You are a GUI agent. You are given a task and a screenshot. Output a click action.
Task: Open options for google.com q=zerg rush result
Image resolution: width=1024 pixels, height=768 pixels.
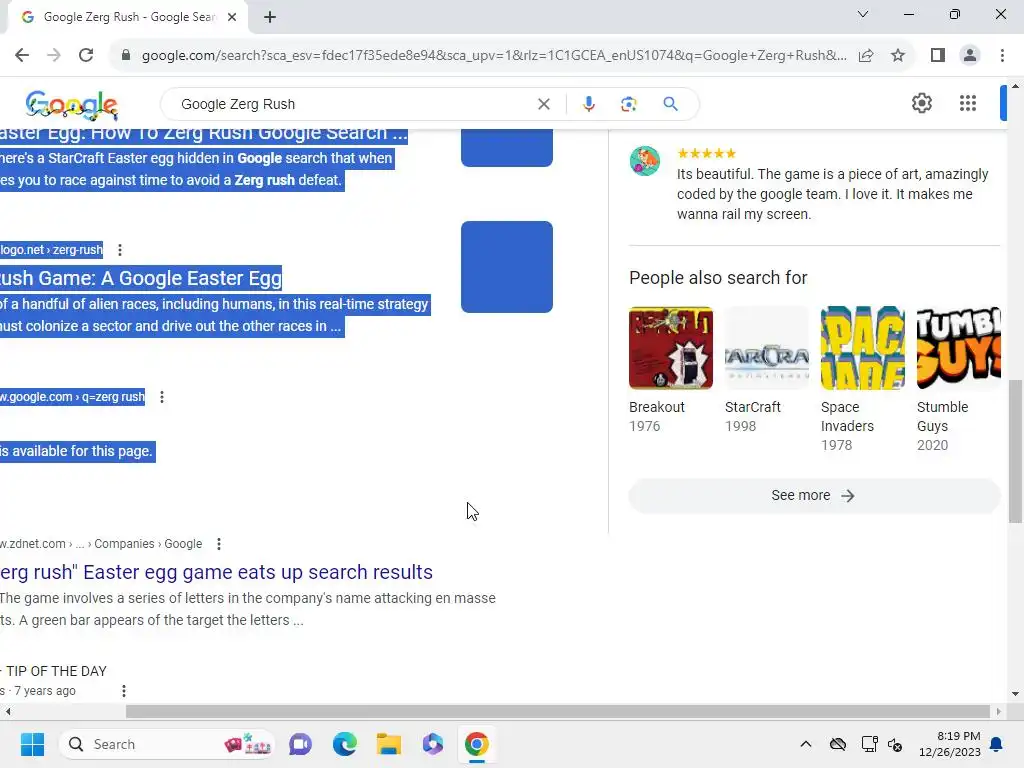click(x=162, y=397)
